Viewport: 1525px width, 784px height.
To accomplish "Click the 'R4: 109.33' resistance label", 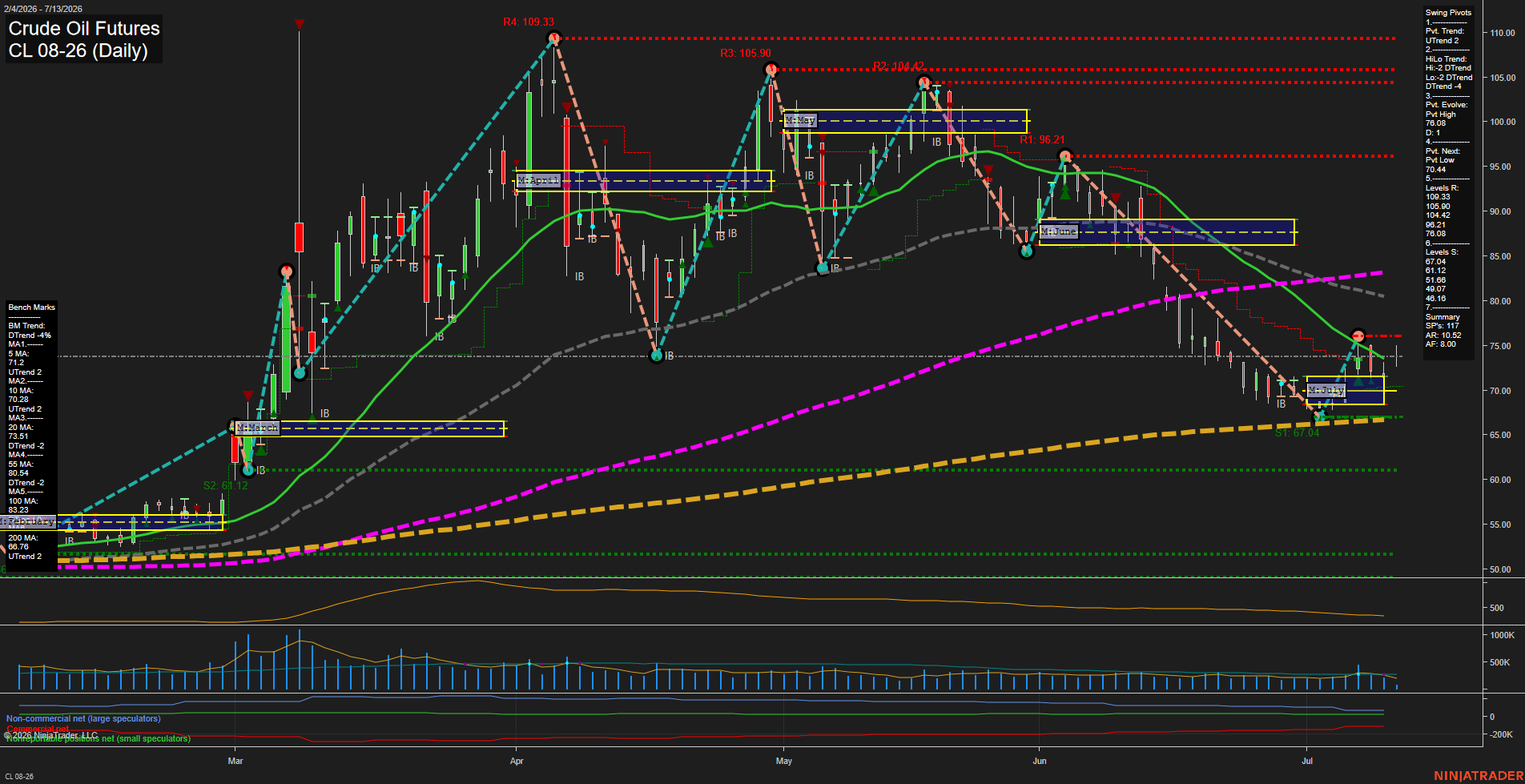I will pyautogui.click(x=529, y=22).
